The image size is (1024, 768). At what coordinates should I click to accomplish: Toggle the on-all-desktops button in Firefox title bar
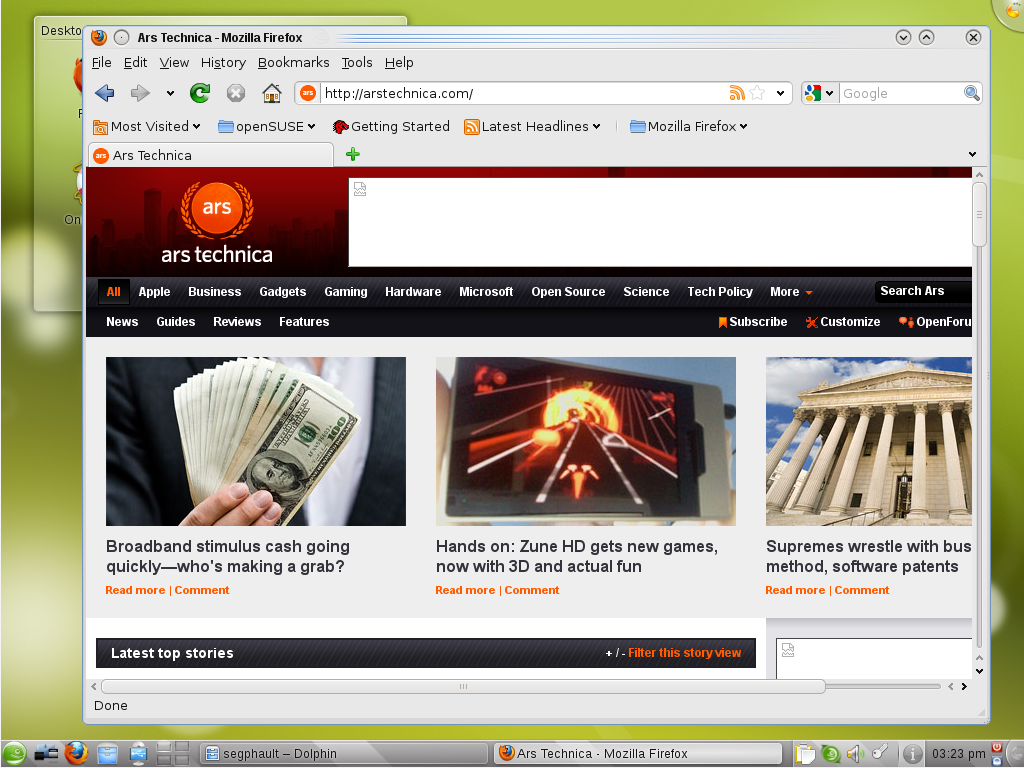[x=121, y=38]
